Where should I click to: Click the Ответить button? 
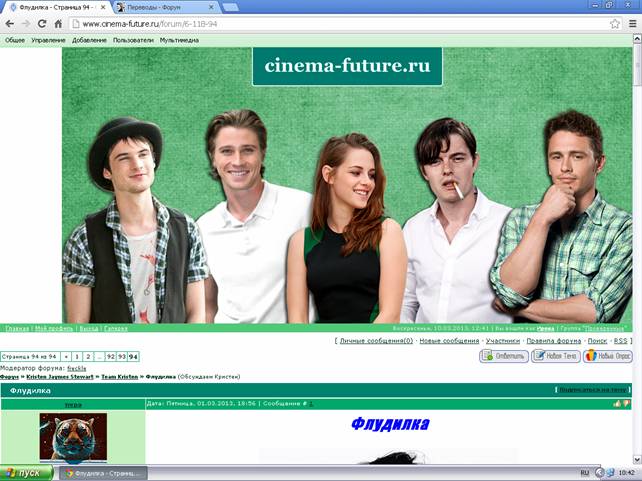pyautogui.click(x=504, y=356)
